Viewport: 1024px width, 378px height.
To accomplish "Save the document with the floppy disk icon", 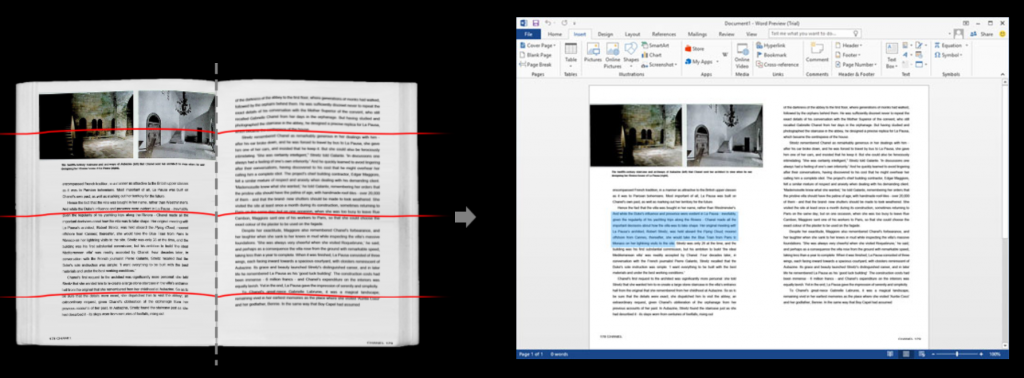I will (535, 23).
